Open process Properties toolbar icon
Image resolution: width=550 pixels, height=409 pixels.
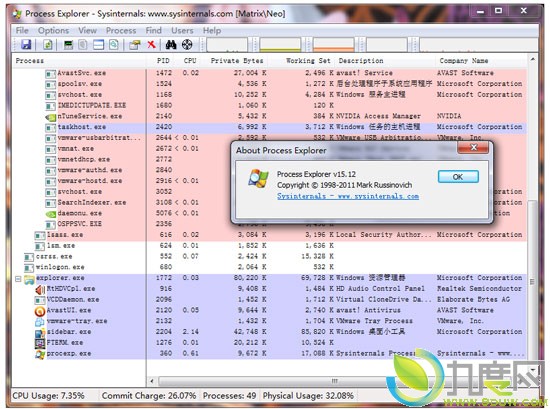pos(134,45)
